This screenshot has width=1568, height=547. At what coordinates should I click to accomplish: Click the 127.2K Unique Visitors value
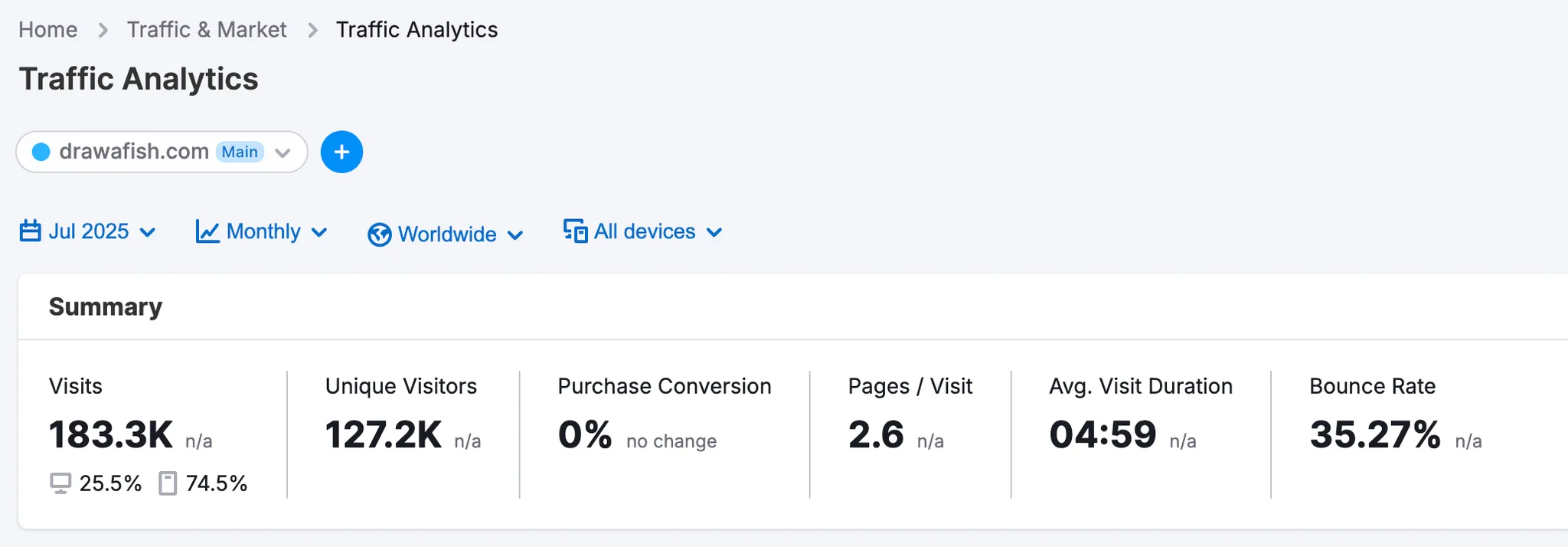(x=383, y=434)
